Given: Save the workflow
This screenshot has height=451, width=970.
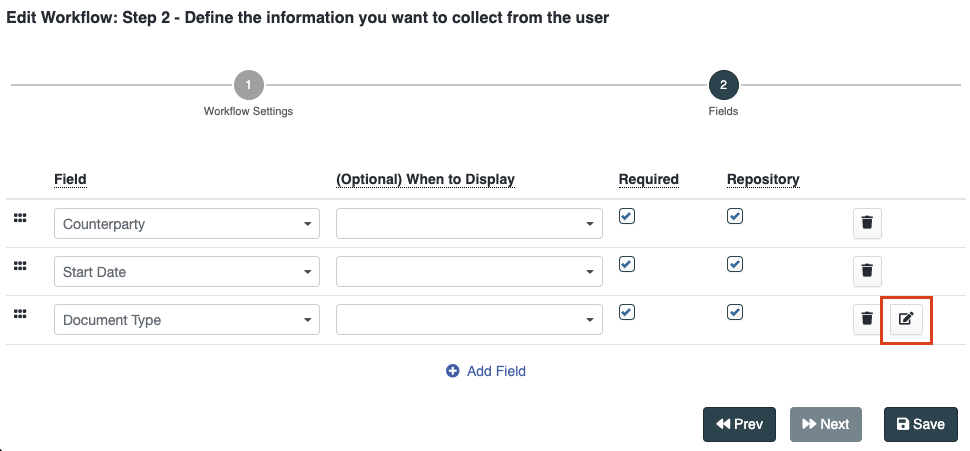Looking at the screenshot, I should tap(920, 424).
